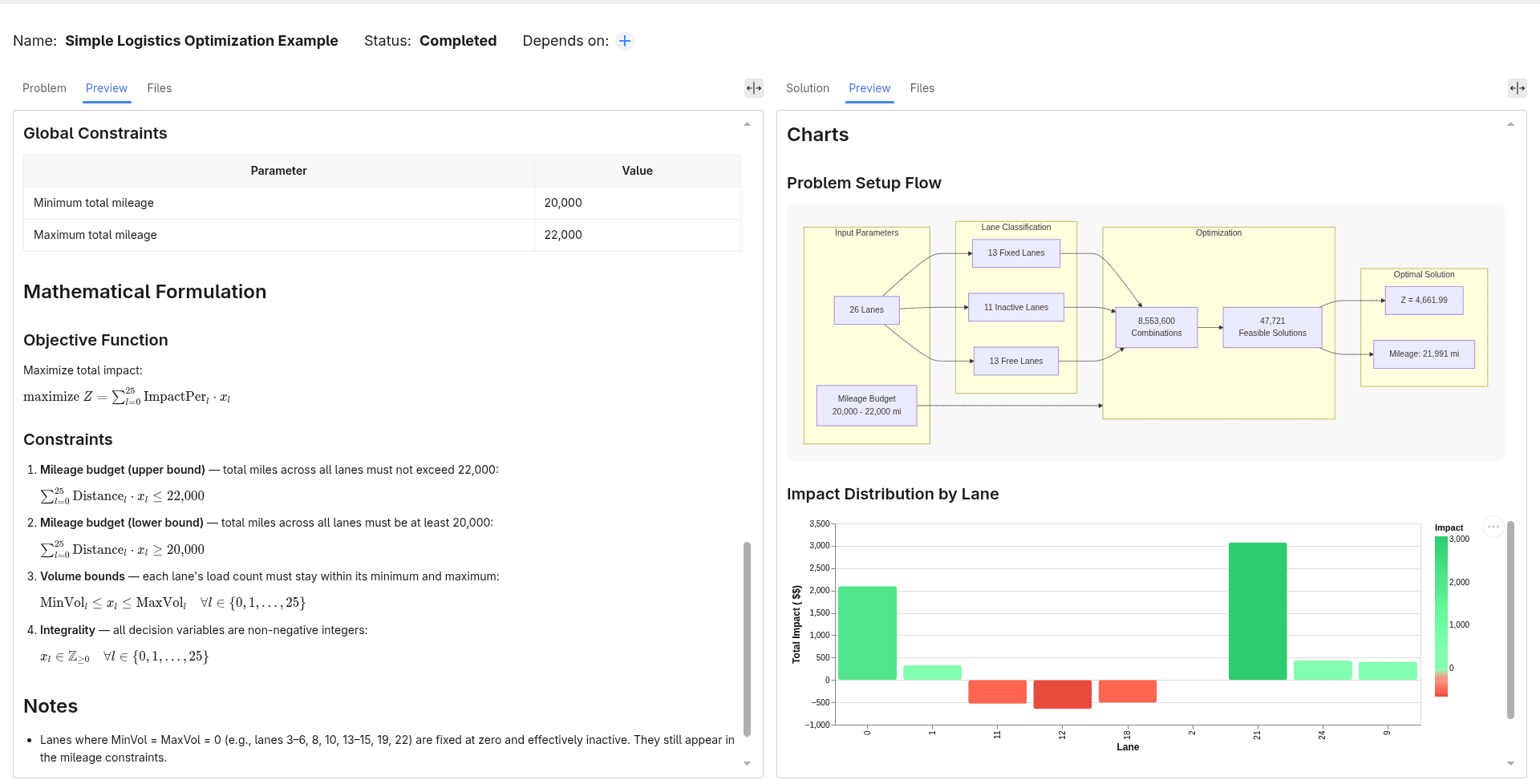The width and height of the screenshot is (1540, 784).
Task: Click the lane 12 red bar
Action: coord(1062,694)
